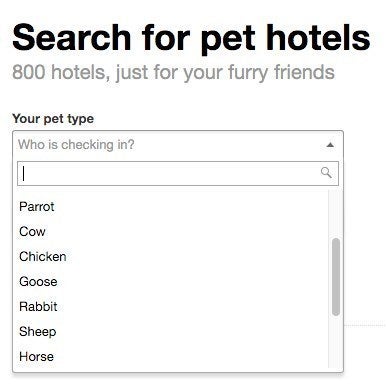
Task: Click the 'Who is checking in?' placeholder
Action: click(x=76, y=145)
